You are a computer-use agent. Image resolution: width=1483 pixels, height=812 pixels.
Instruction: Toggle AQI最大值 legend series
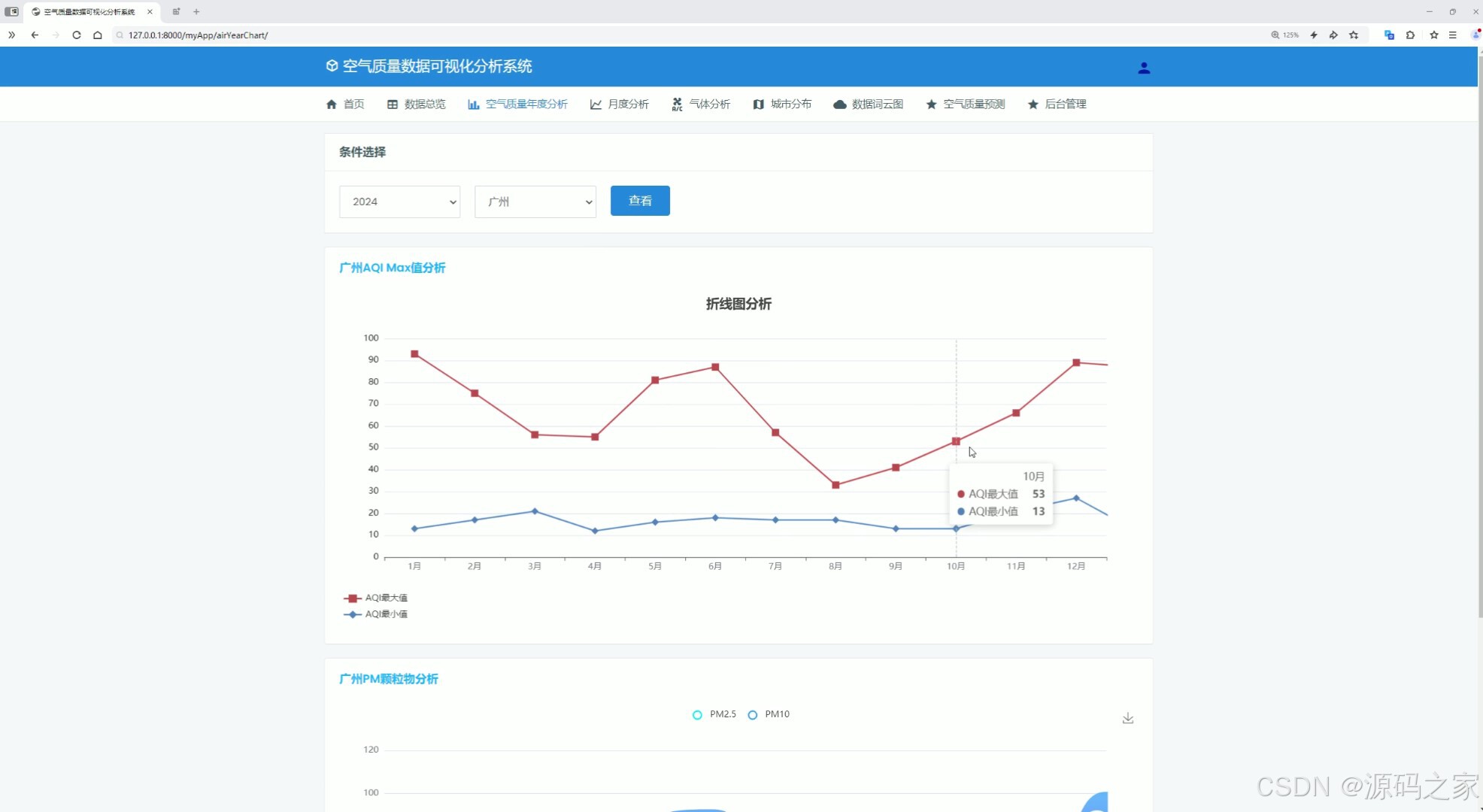[375, 598]
